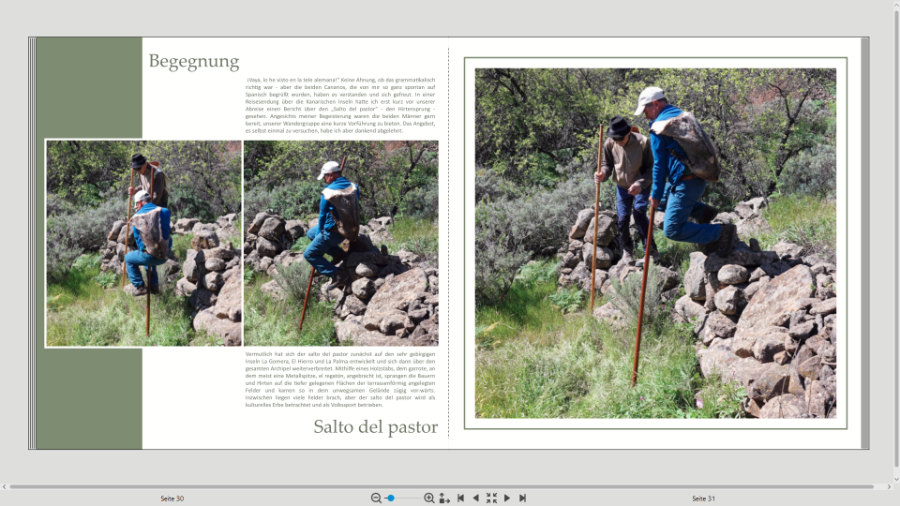Click the fit-to-window arrows icon
The image size is (900, 506).
coord(491,498)
